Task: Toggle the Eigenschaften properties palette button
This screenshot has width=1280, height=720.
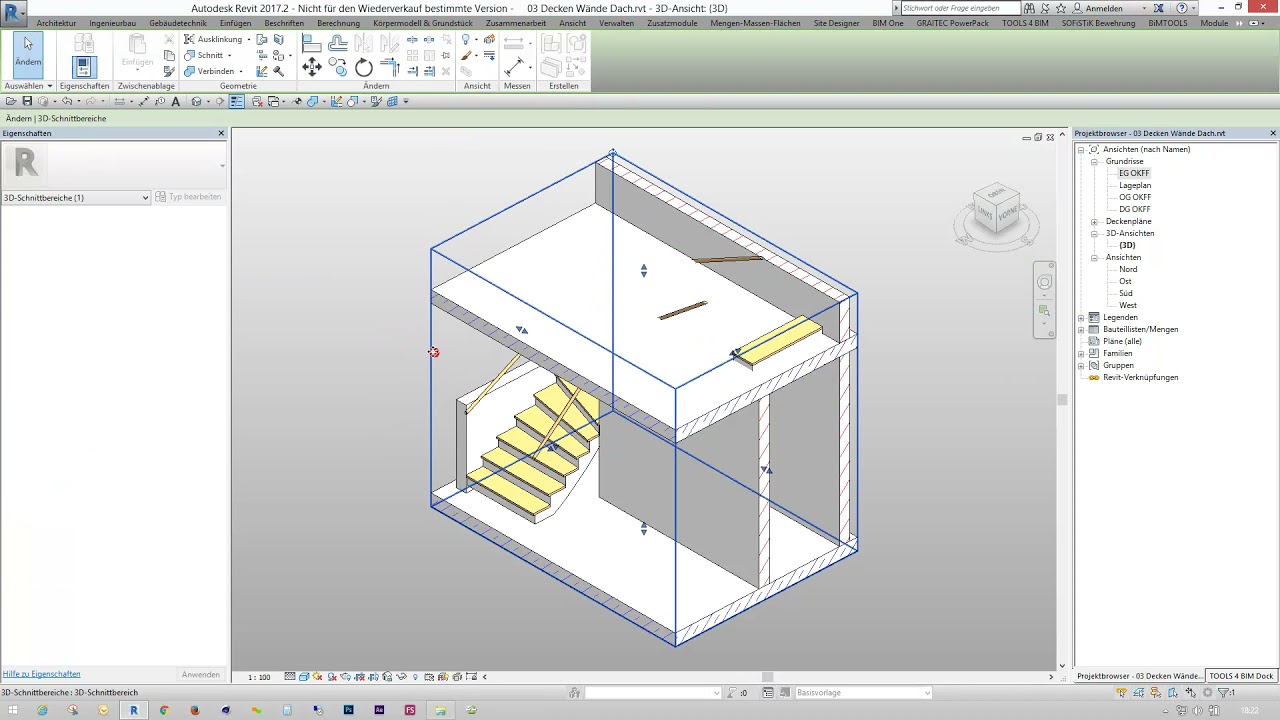Action: point(83,66)
